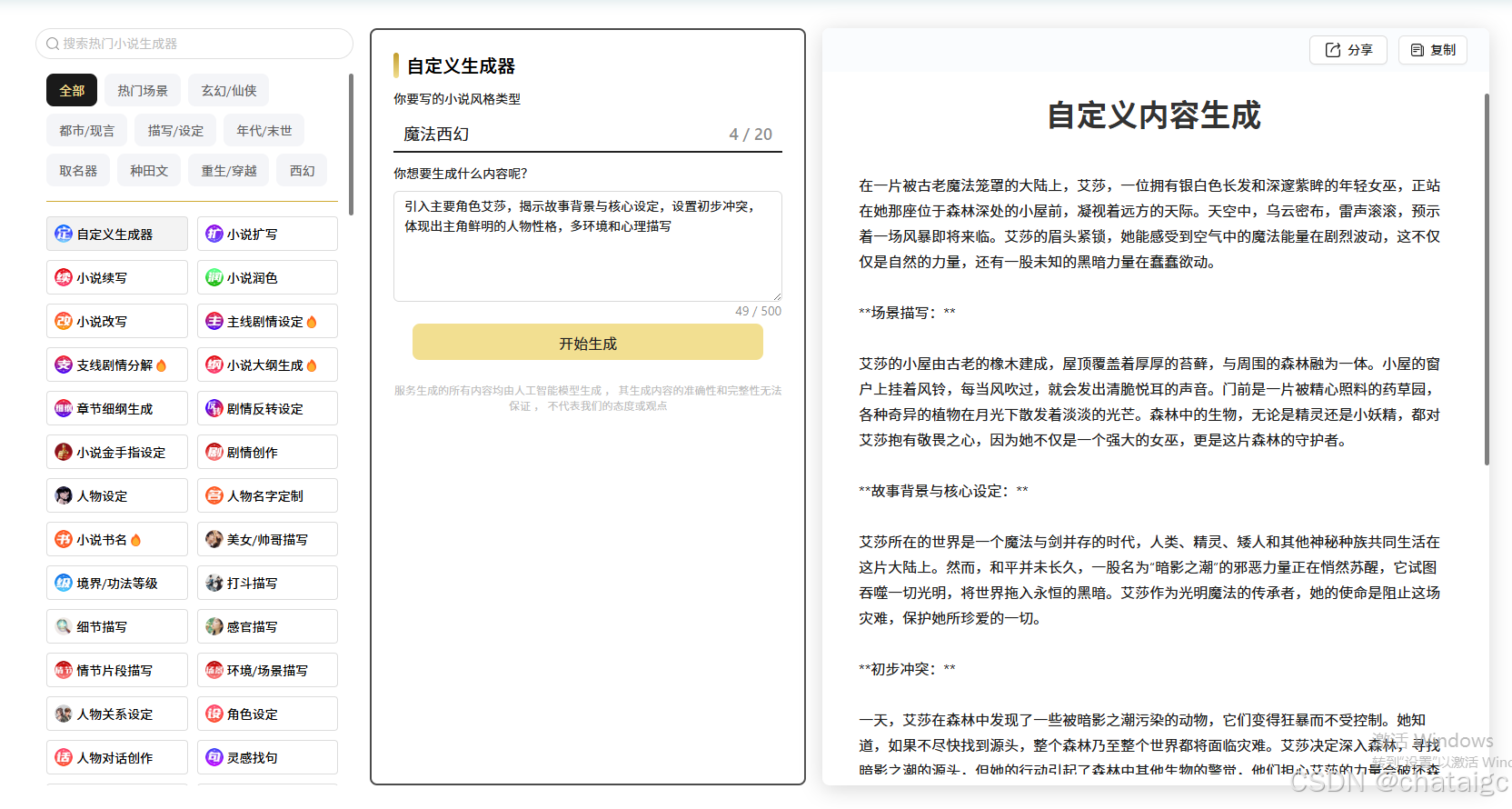Select the 西幻 category tab

coord(303,171)
